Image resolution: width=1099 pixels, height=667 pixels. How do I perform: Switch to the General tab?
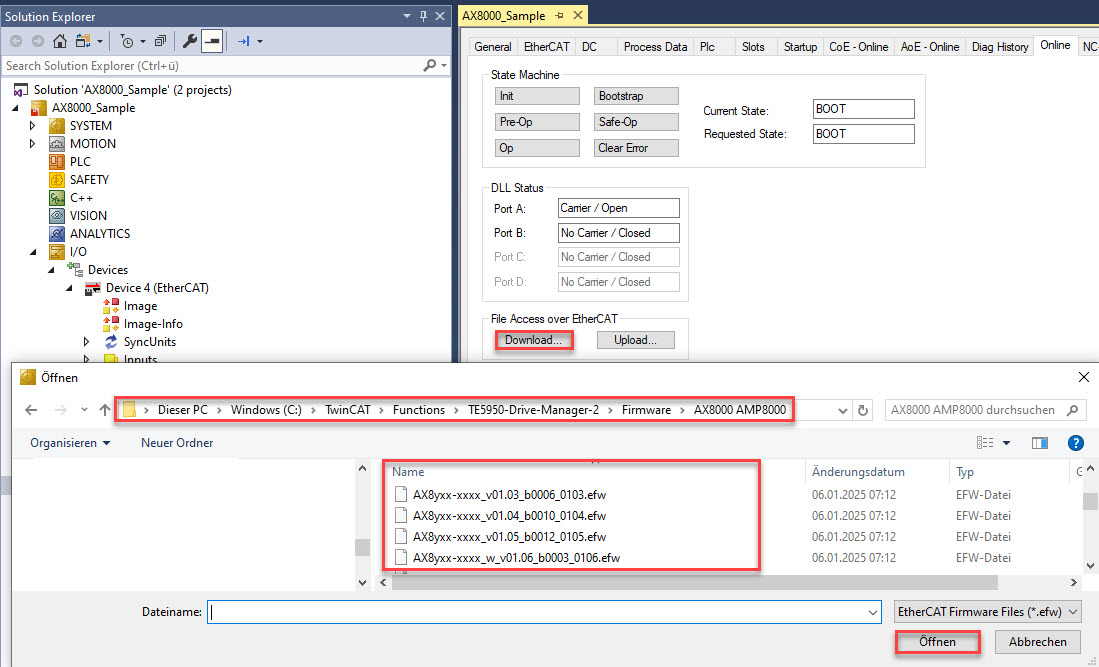(493, 46)
